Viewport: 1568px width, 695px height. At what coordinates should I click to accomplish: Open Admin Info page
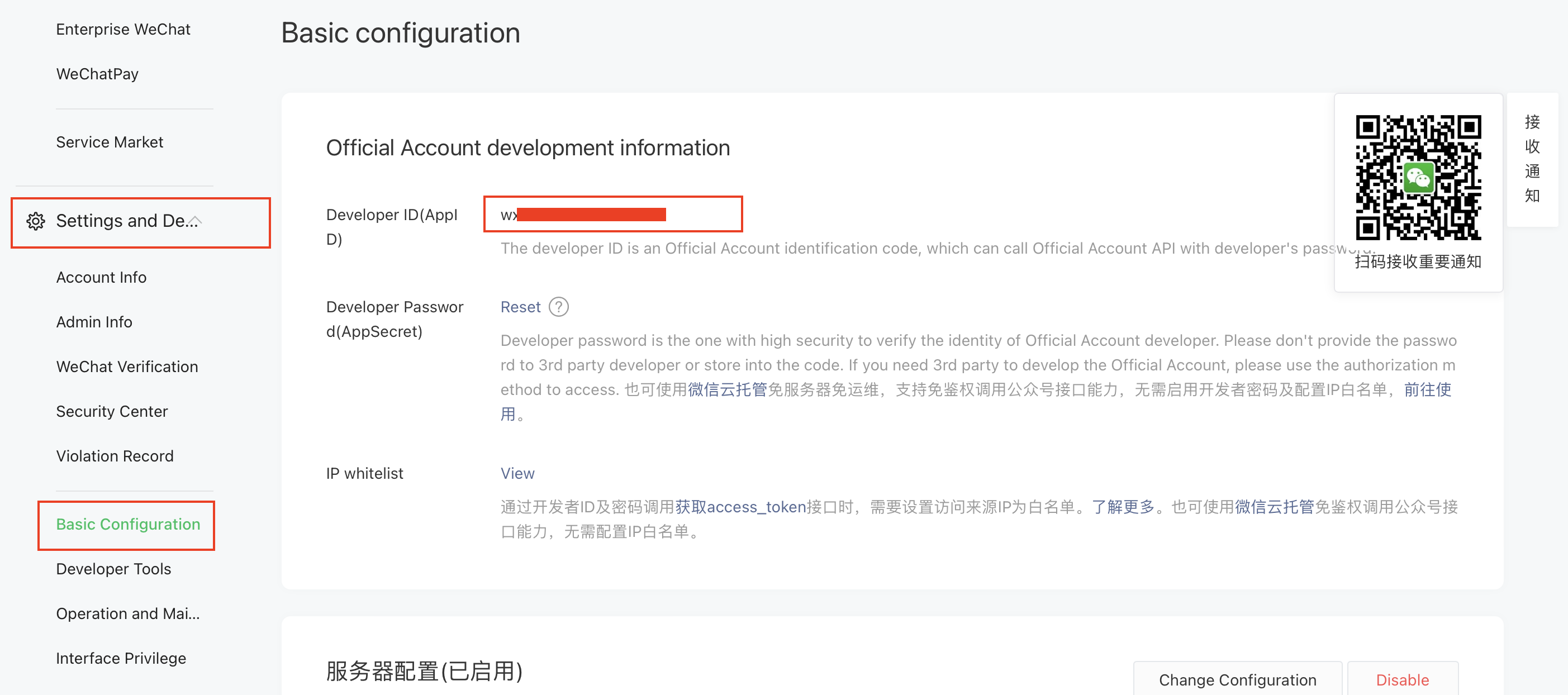pyautogui.click(x=94, y=321)
